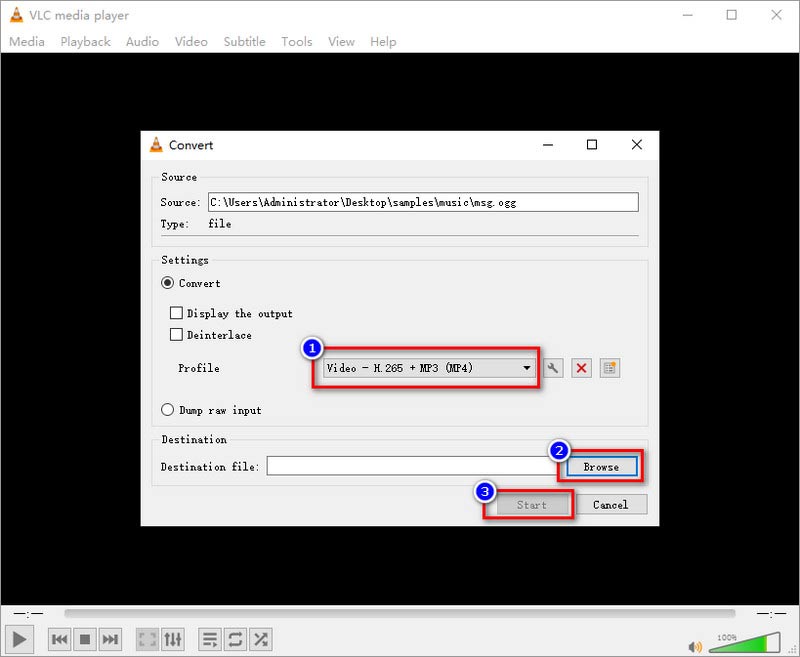Open the Tools menu

click(x=296, y=42)
